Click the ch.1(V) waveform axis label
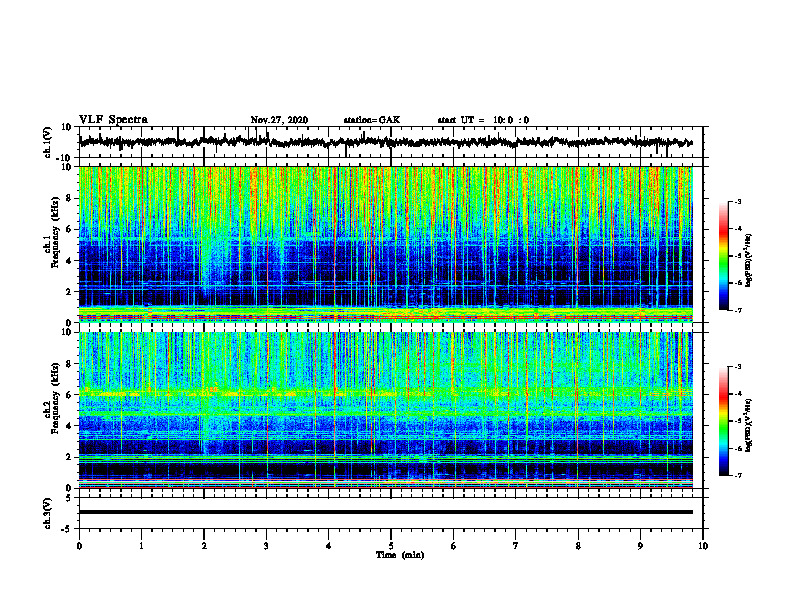The image size is (792, 612). point(48,142)
